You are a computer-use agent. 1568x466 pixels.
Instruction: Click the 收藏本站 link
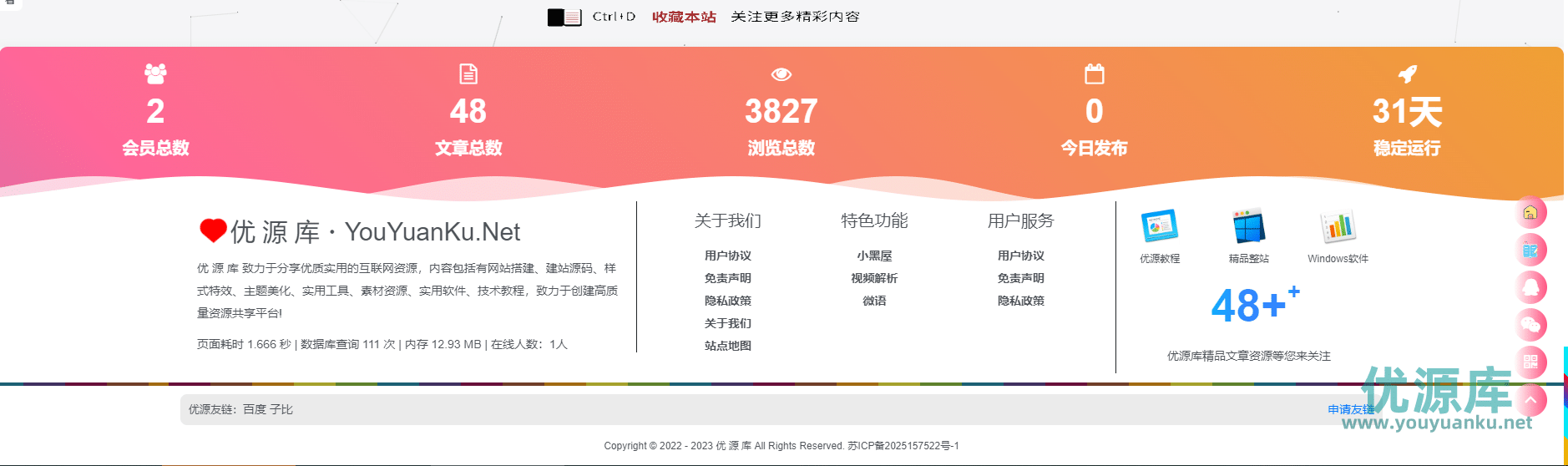(684, 17)
